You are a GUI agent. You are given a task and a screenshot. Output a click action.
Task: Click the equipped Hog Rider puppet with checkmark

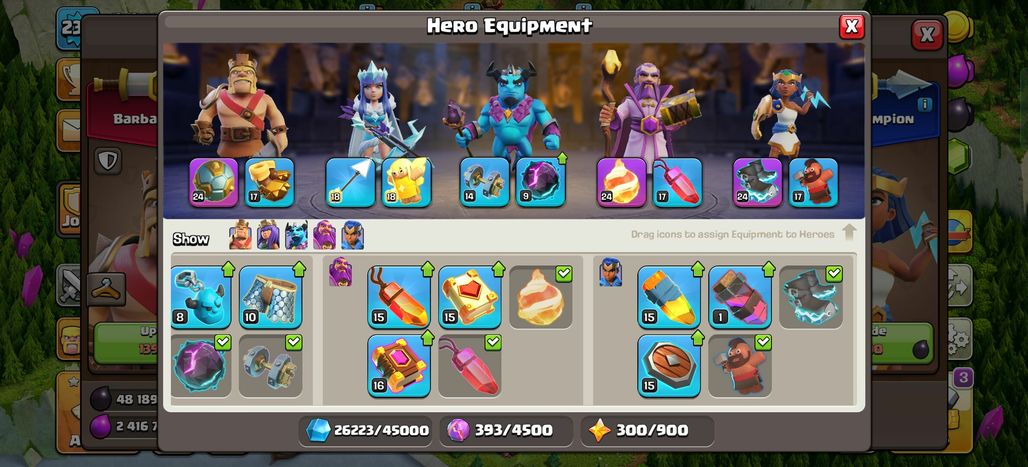click(x=740, y=365)
